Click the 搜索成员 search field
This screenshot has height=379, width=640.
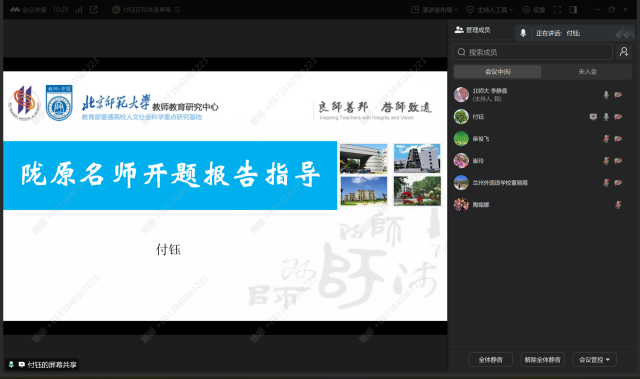point(533,52)
